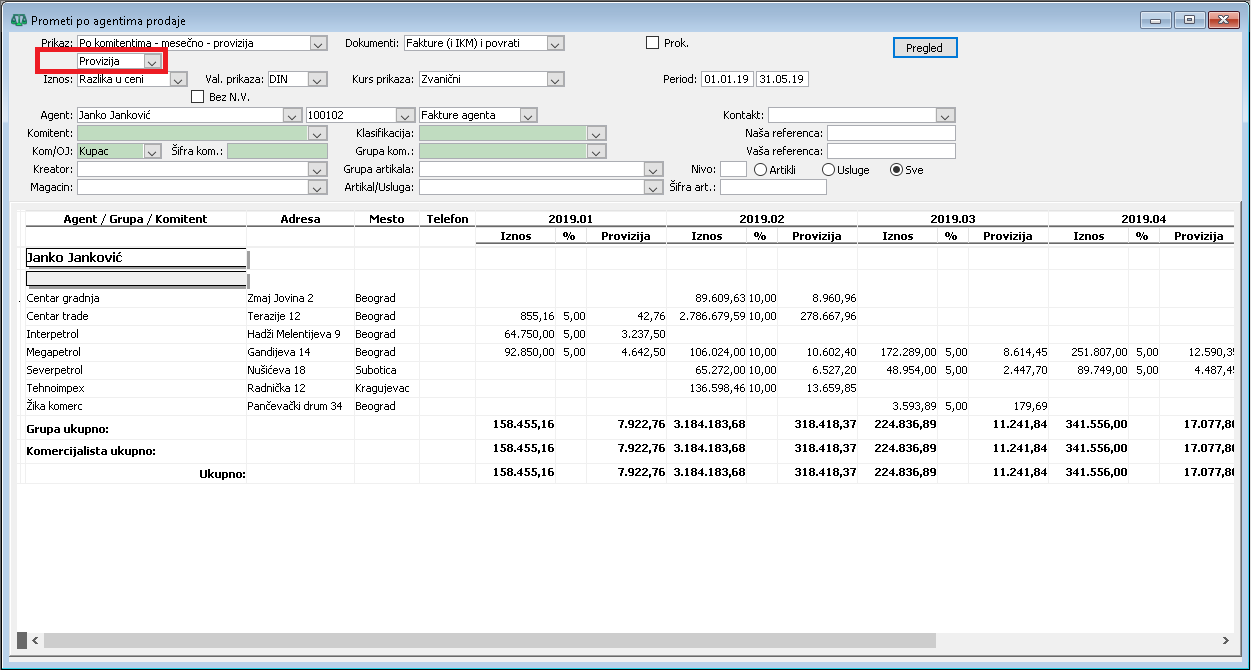Expand the Provizija dropdown
The height and width of the screenshot is (670, 1251).
(151, 62)
